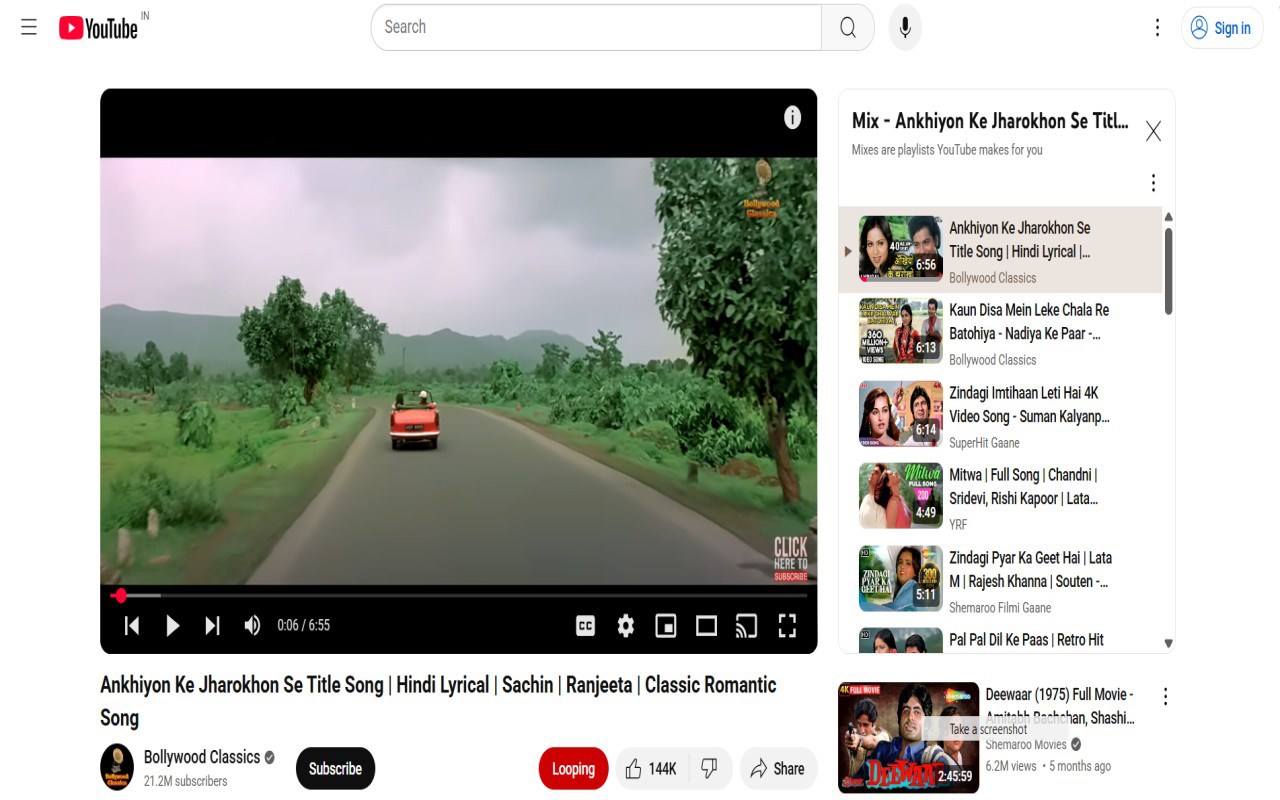Toggle the Looping button

click(573, 769)
